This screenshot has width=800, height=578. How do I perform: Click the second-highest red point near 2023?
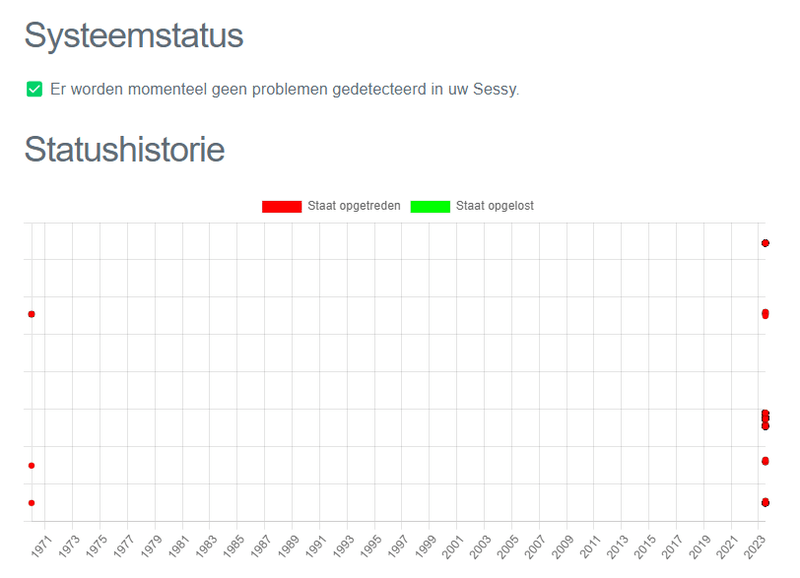pos(765,314)
